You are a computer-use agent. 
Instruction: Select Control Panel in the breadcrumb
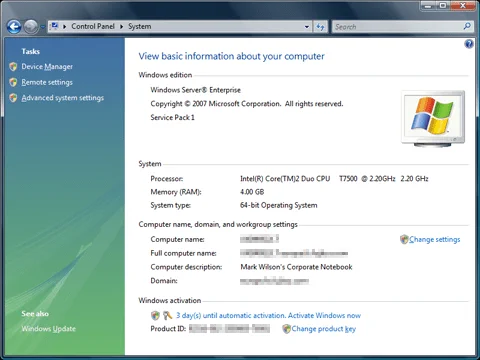(x=93, y=26)
